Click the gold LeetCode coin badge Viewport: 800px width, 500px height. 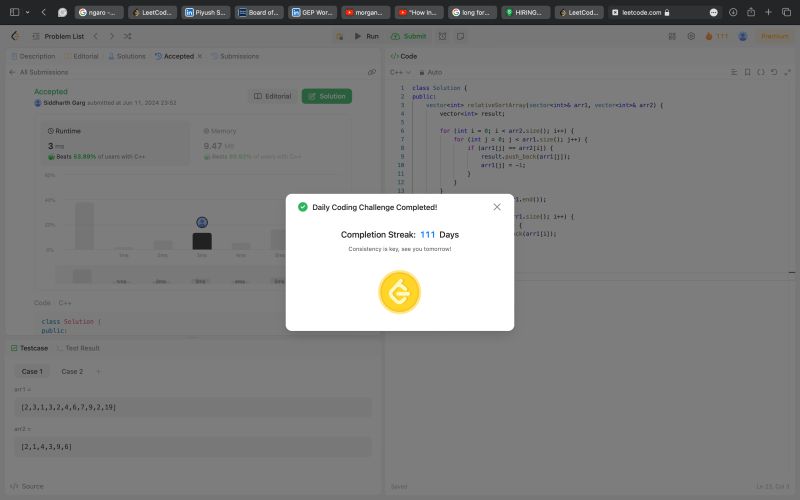(399, 292)
